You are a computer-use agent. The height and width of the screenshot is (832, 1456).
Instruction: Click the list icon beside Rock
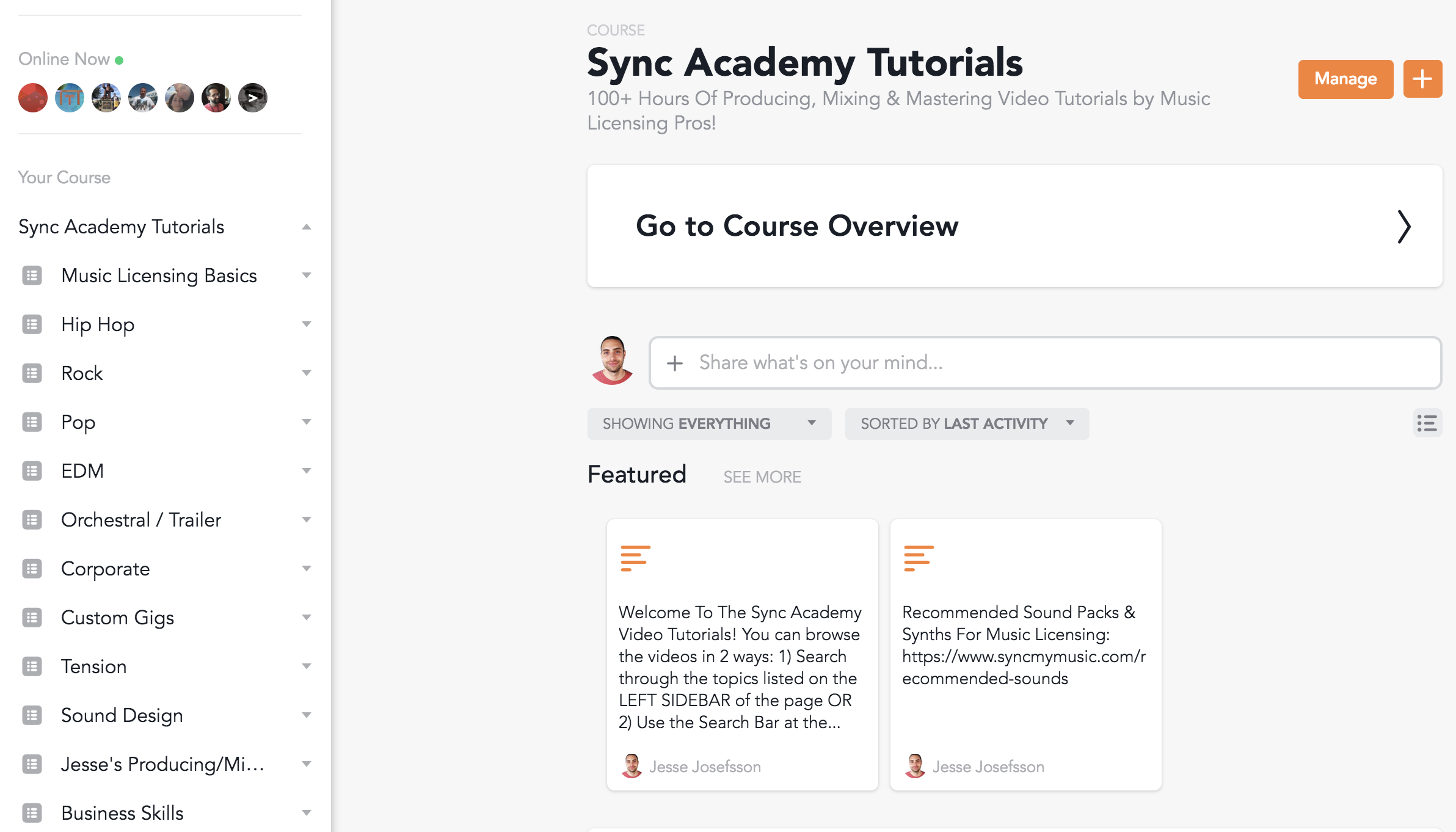(32, 373)
